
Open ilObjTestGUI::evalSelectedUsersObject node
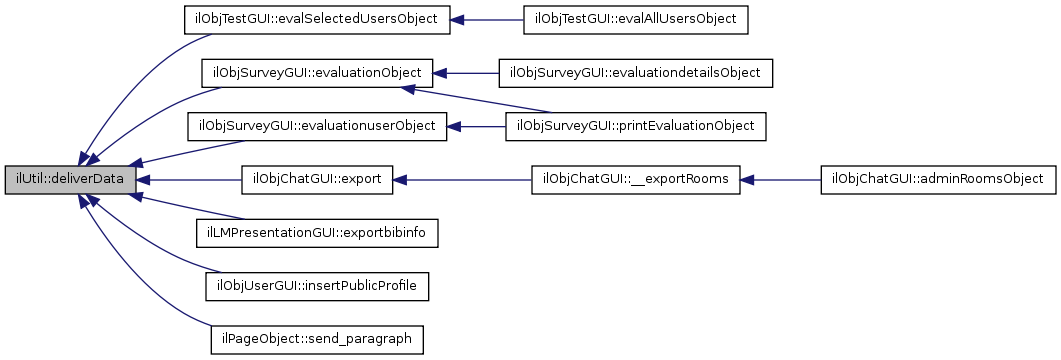coord(317,19)
